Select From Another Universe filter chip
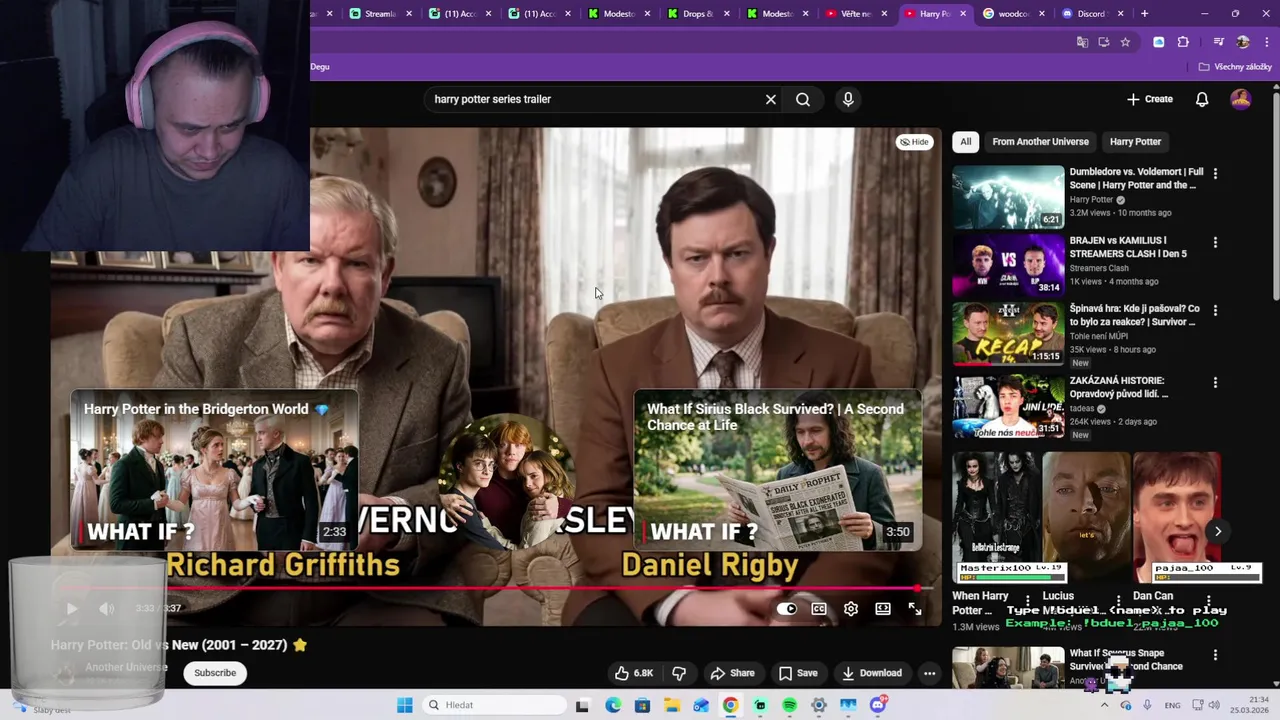The width and height of the screenshot is (1280, 720). [1040, 142]
